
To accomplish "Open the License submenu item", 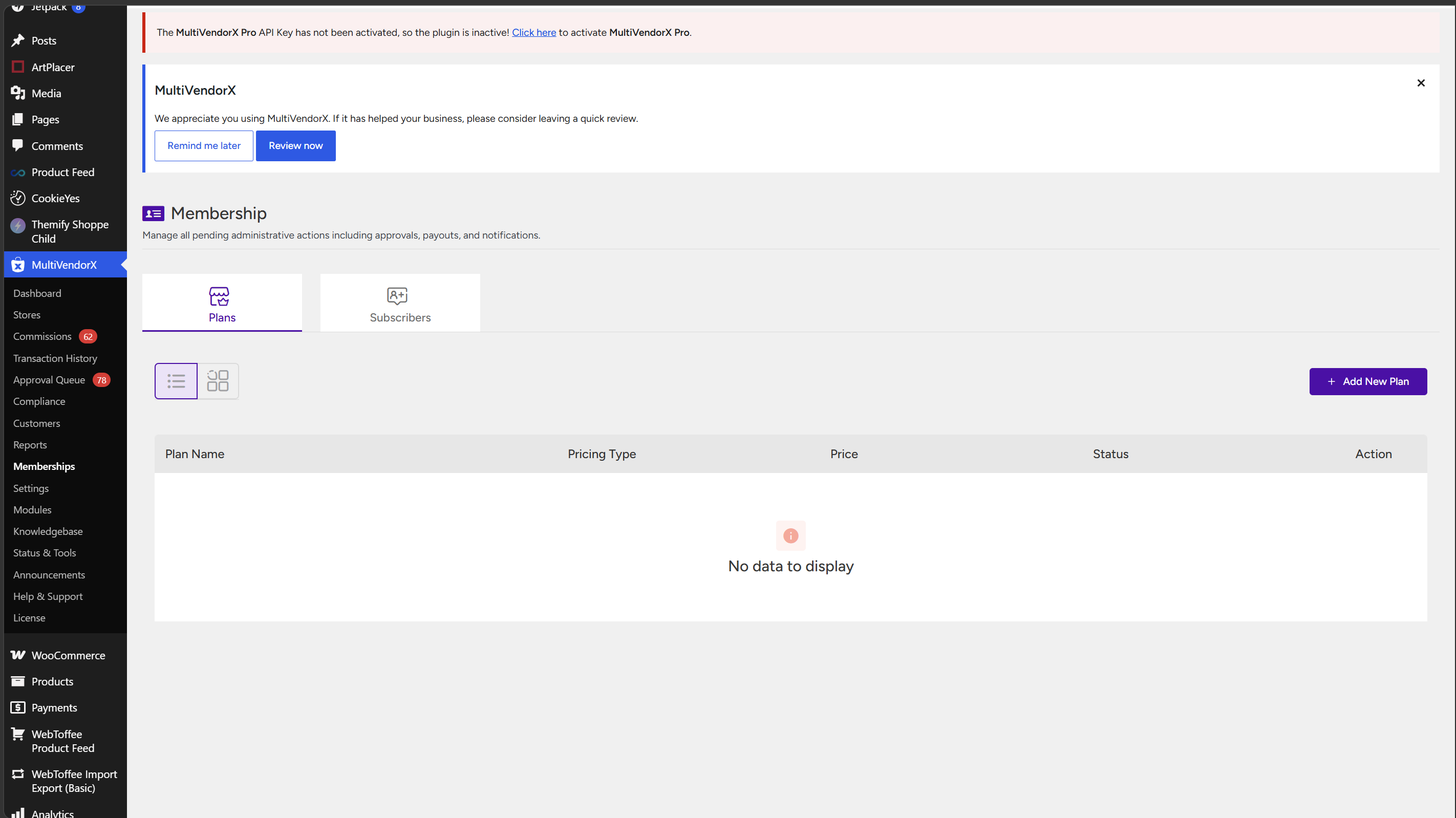I will point(29,618).
